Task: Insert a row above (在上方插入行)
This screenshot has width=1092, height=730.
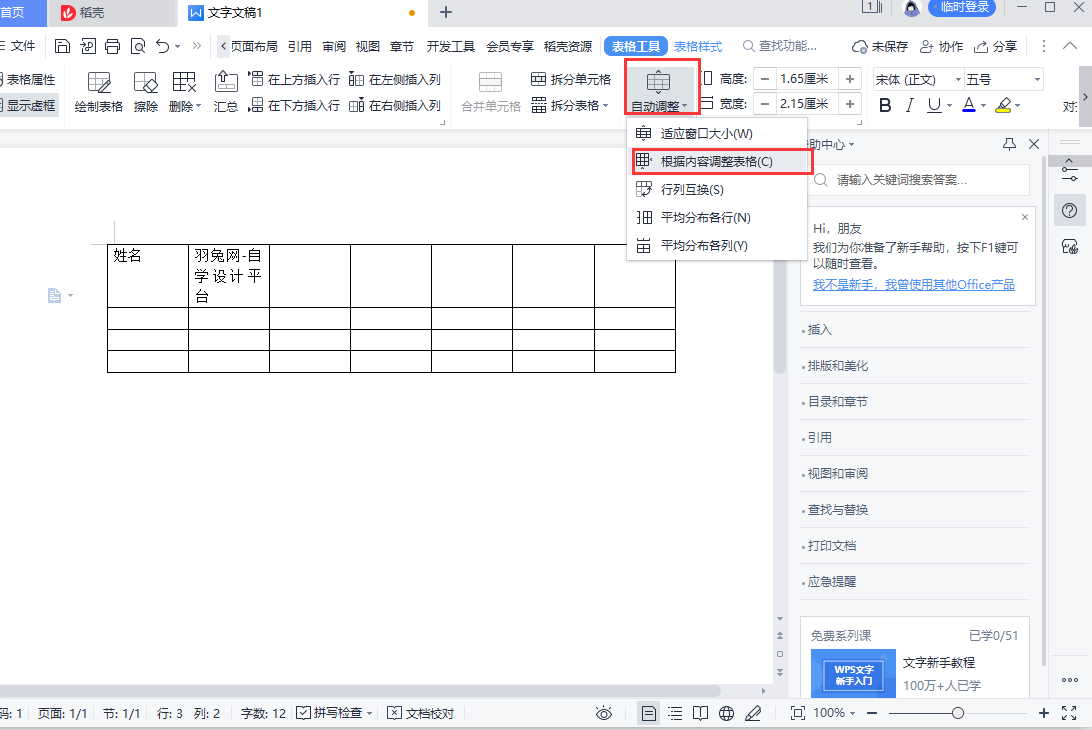Action: pos(294,79)
